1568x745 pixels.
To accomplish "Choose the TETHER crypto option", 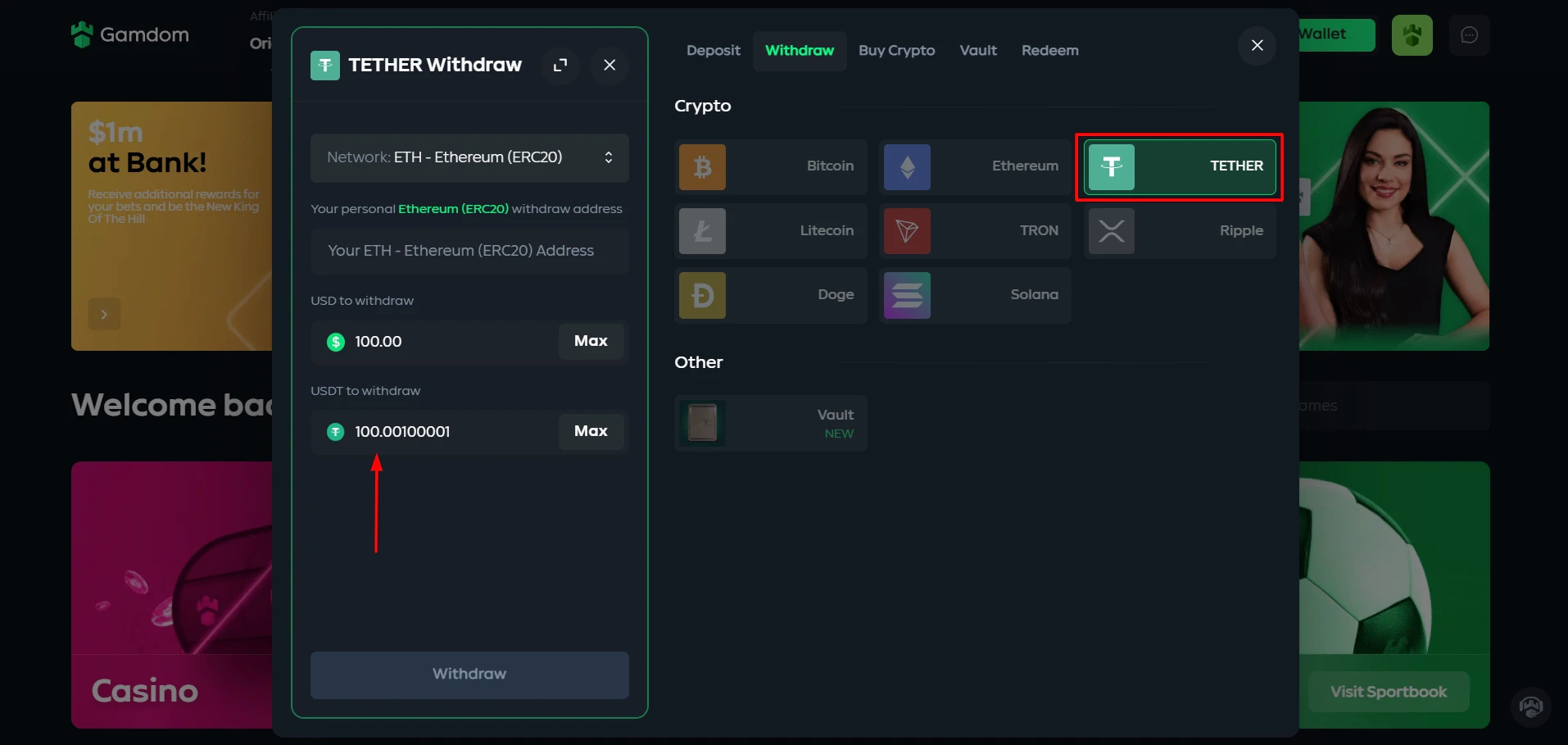I will point(1180,166).
